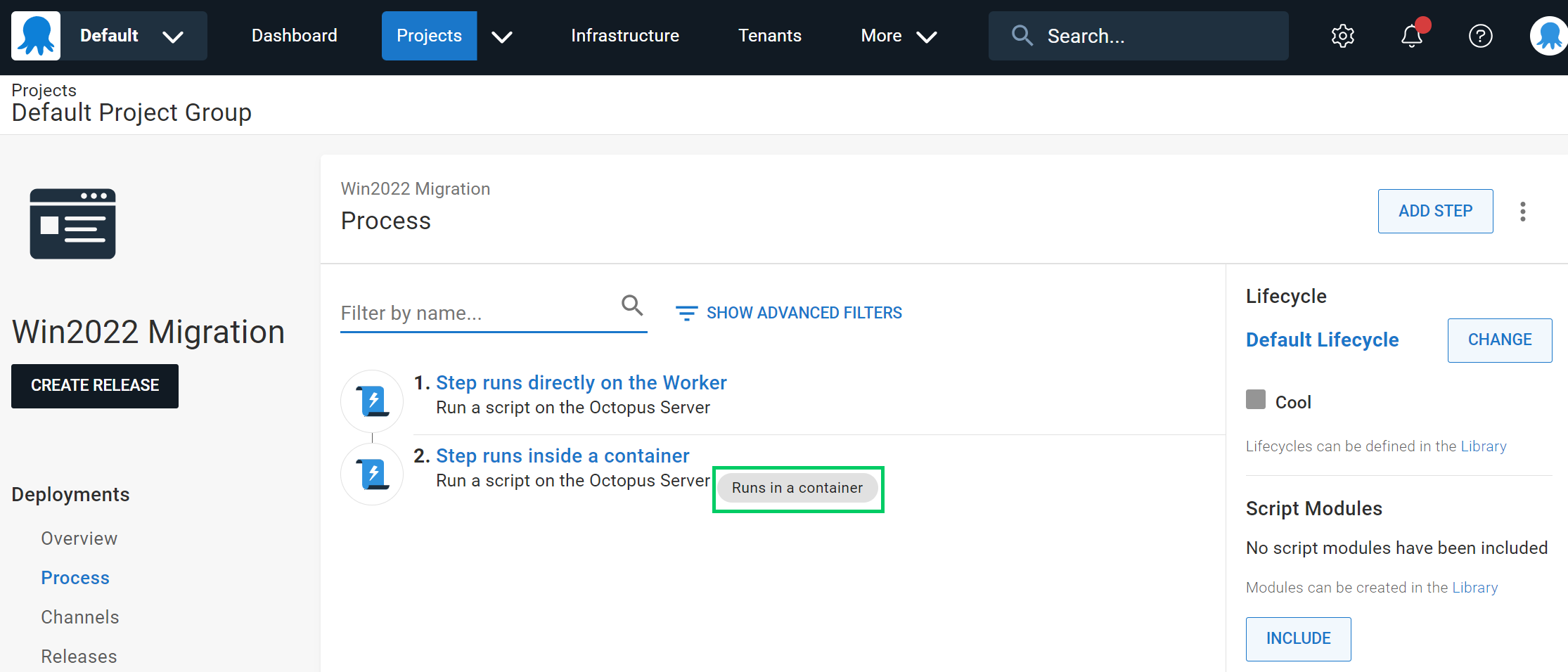Click the Runs in a container chip
Viewport: 1568px width, 672px height.
[x=797, y=488]
